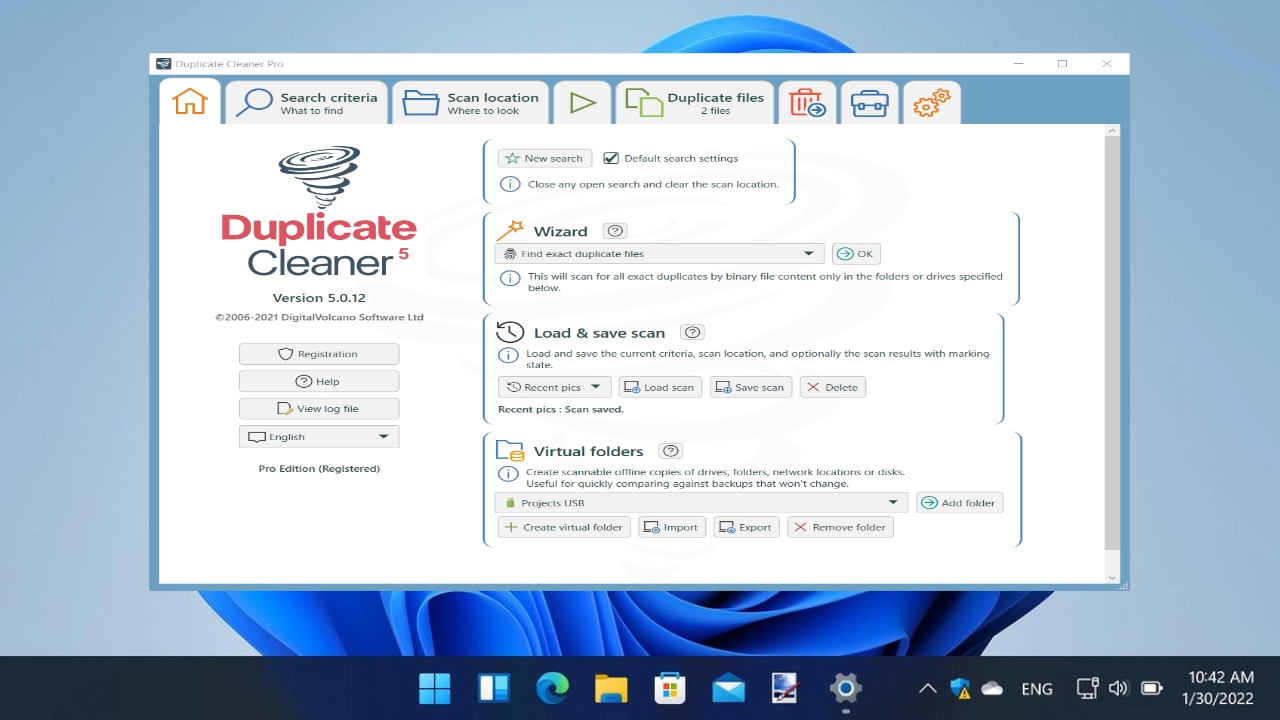Open the settings gears tab
Viewport: 1280px width, 720px height.
[x=931, y=102]
